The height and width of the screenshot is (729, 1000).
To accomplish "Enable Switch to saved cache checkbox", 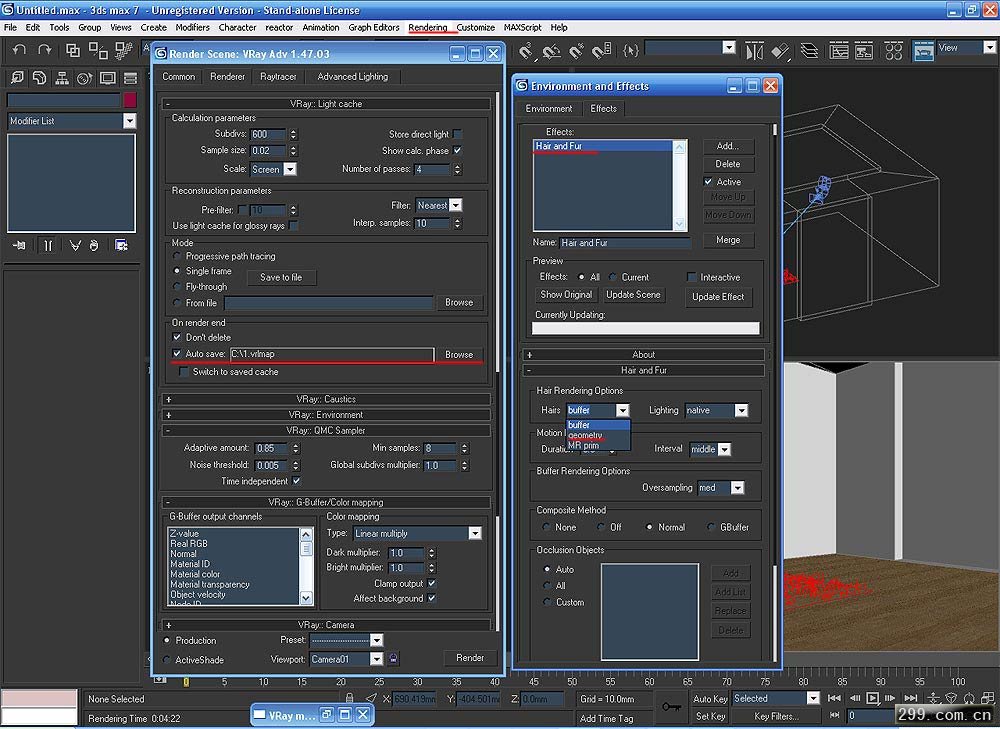I will (x=184, y=371).
